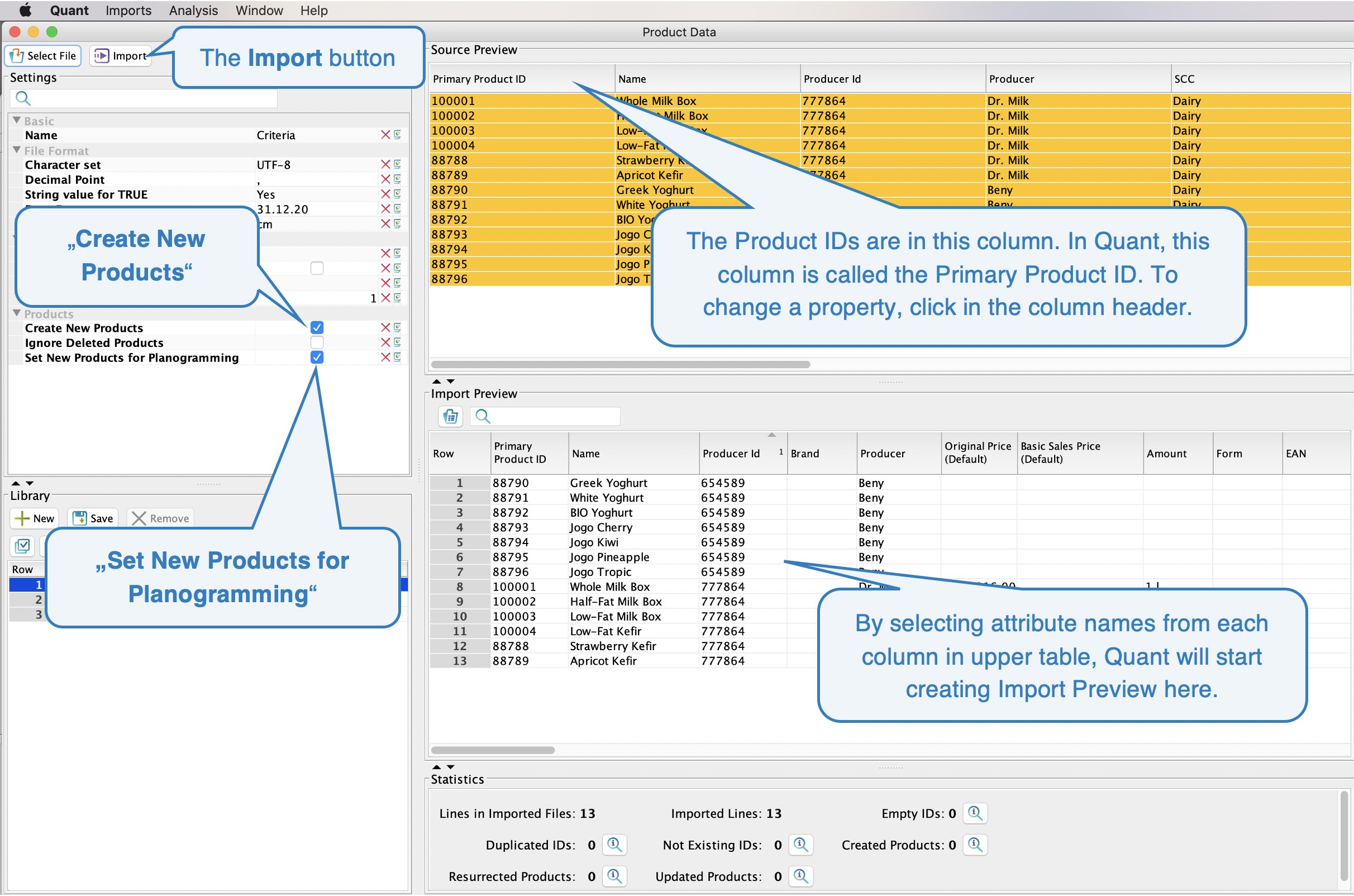This screenshot has height=896, width=1354.
Task: Inspect Not Existing IDs using magnifier icon
Action: click(x=801, y=845)
